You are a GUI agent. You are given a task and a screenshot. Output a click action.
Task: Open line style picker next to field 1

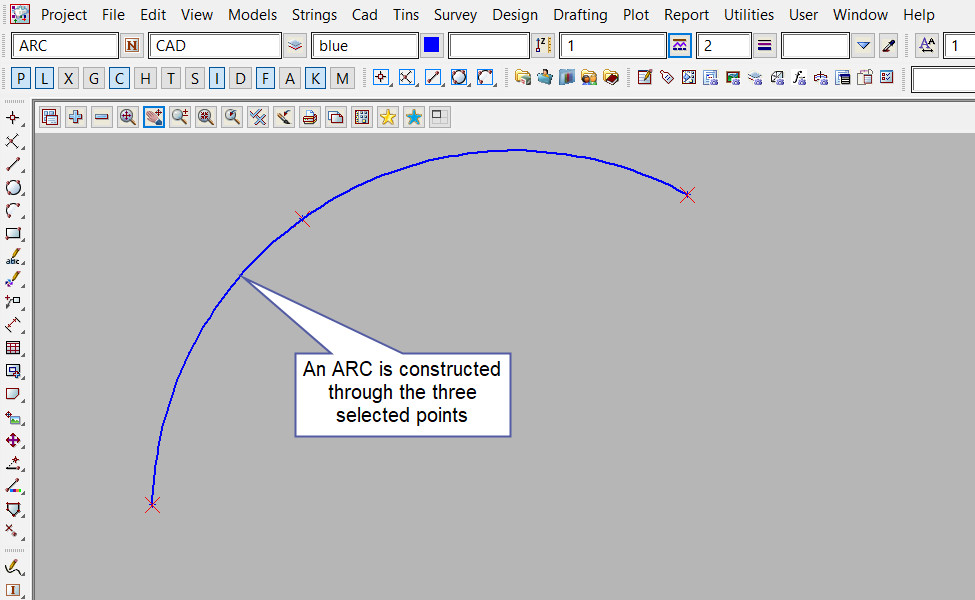680,46
